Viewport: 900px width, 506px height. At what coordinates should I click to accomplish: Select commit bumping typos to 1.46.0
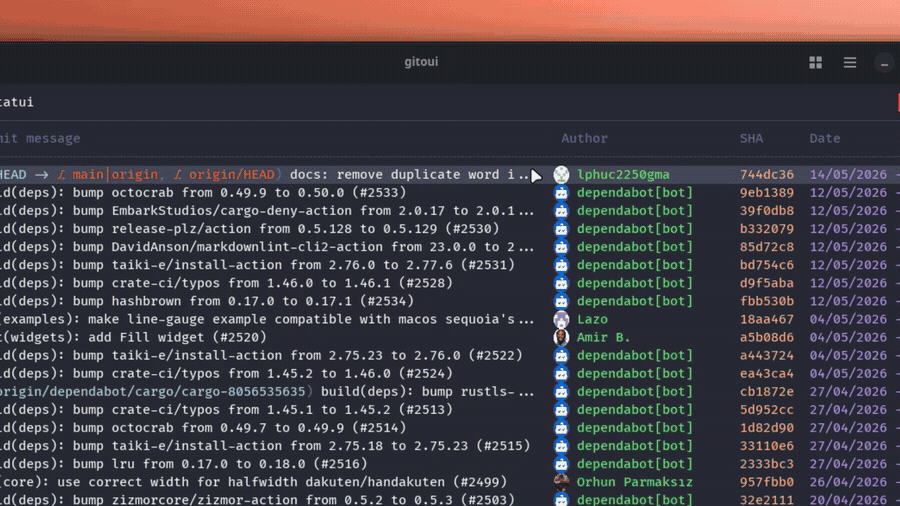click(x=227, y=373)
